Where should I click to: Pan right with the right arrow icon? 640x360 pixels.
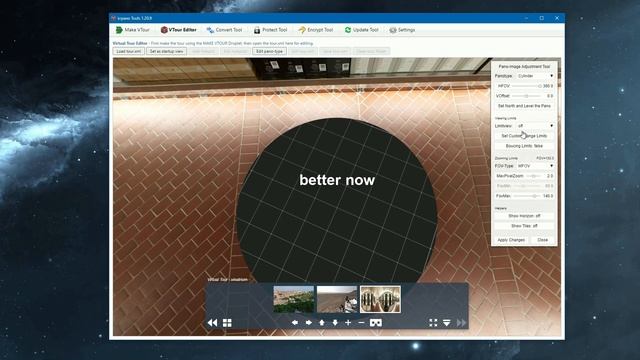tap(309, 322)
